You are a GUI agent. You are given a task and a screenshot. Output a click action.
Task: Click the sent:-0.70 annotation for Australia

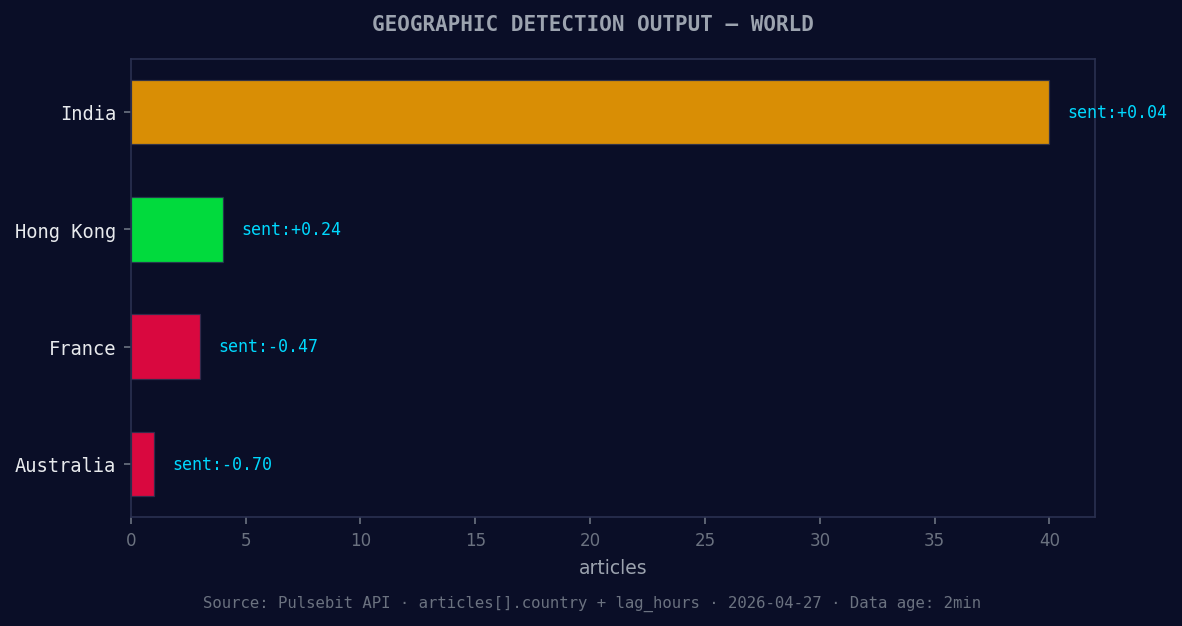[222, 464]
